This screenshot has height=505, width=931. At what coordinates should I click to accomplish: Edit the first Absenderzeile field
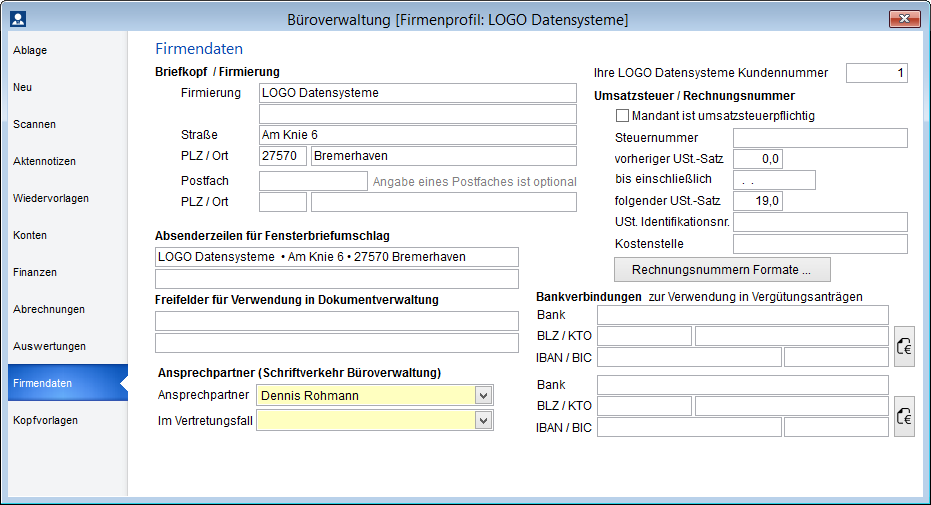coord(337,257)
